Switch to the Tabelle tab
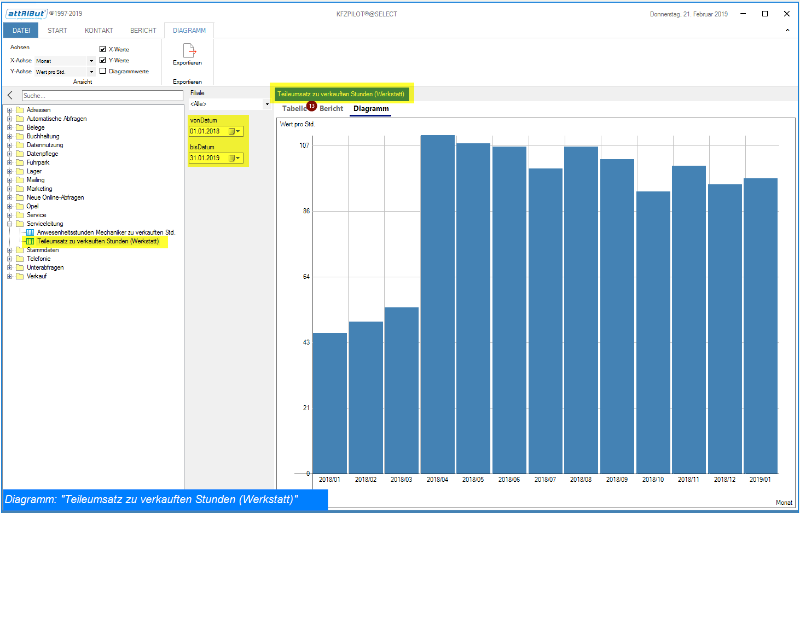This screenshot has width=800, height=630. [294, 108]
